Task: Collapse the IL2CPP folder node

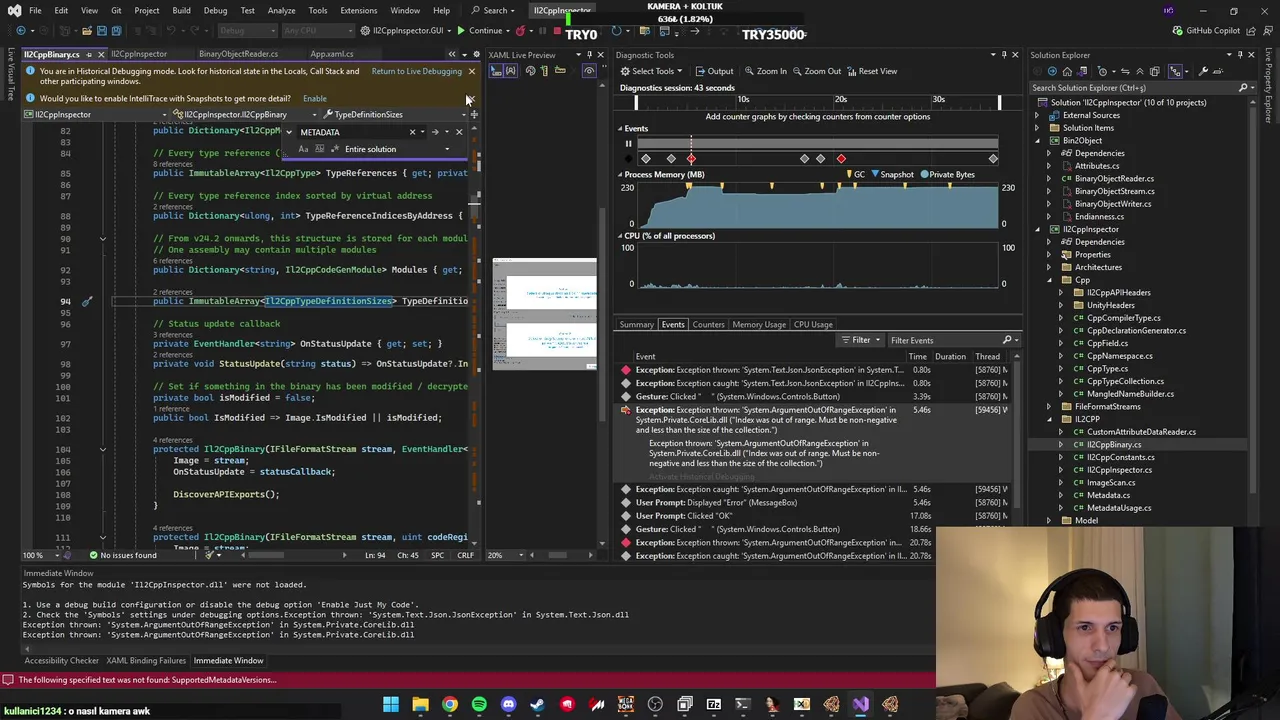Action: click(x=1049, y=420)
